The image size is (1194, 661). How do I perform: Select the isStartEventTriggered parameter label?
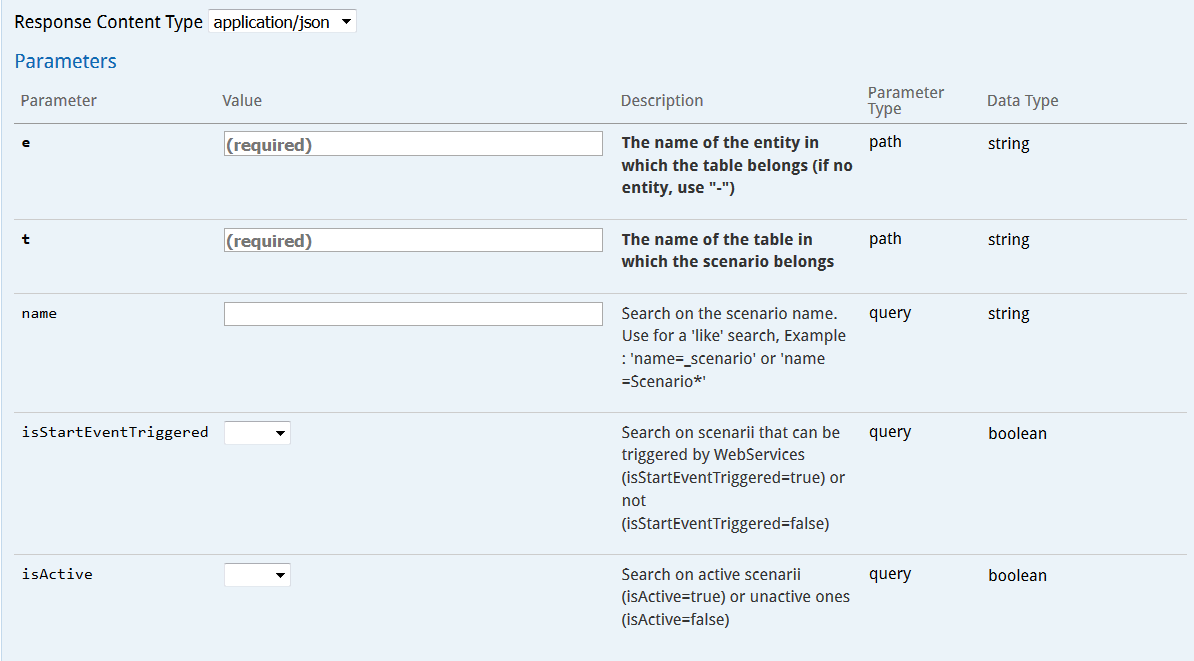point(115,432)
